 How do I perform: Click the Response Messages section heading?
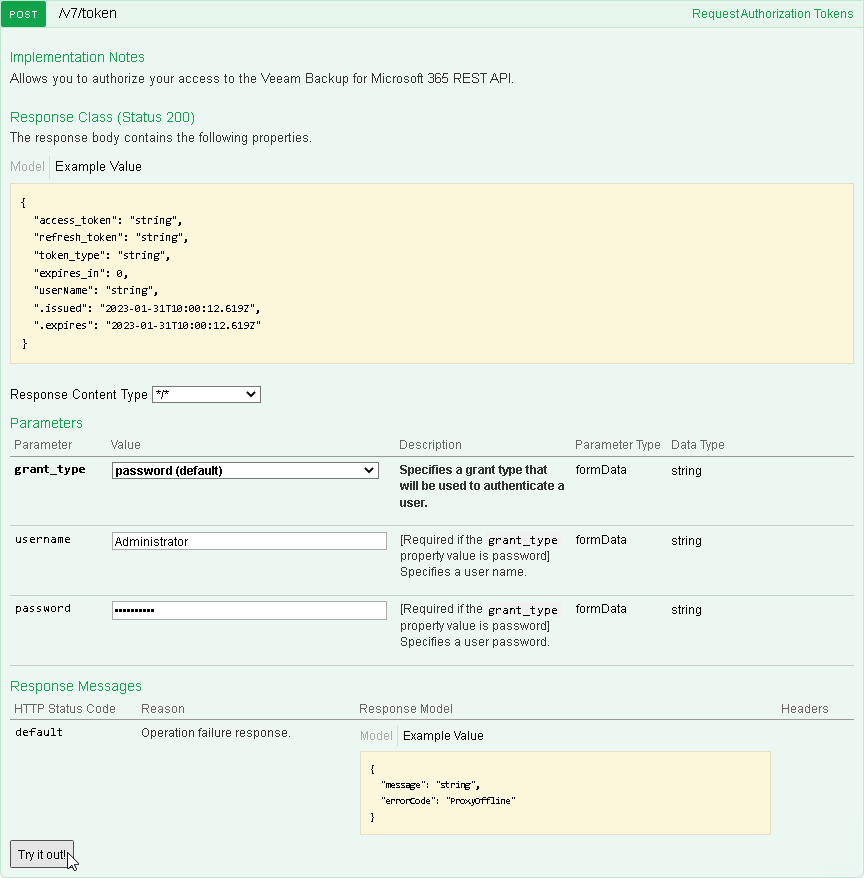click(x=76, y=686)
